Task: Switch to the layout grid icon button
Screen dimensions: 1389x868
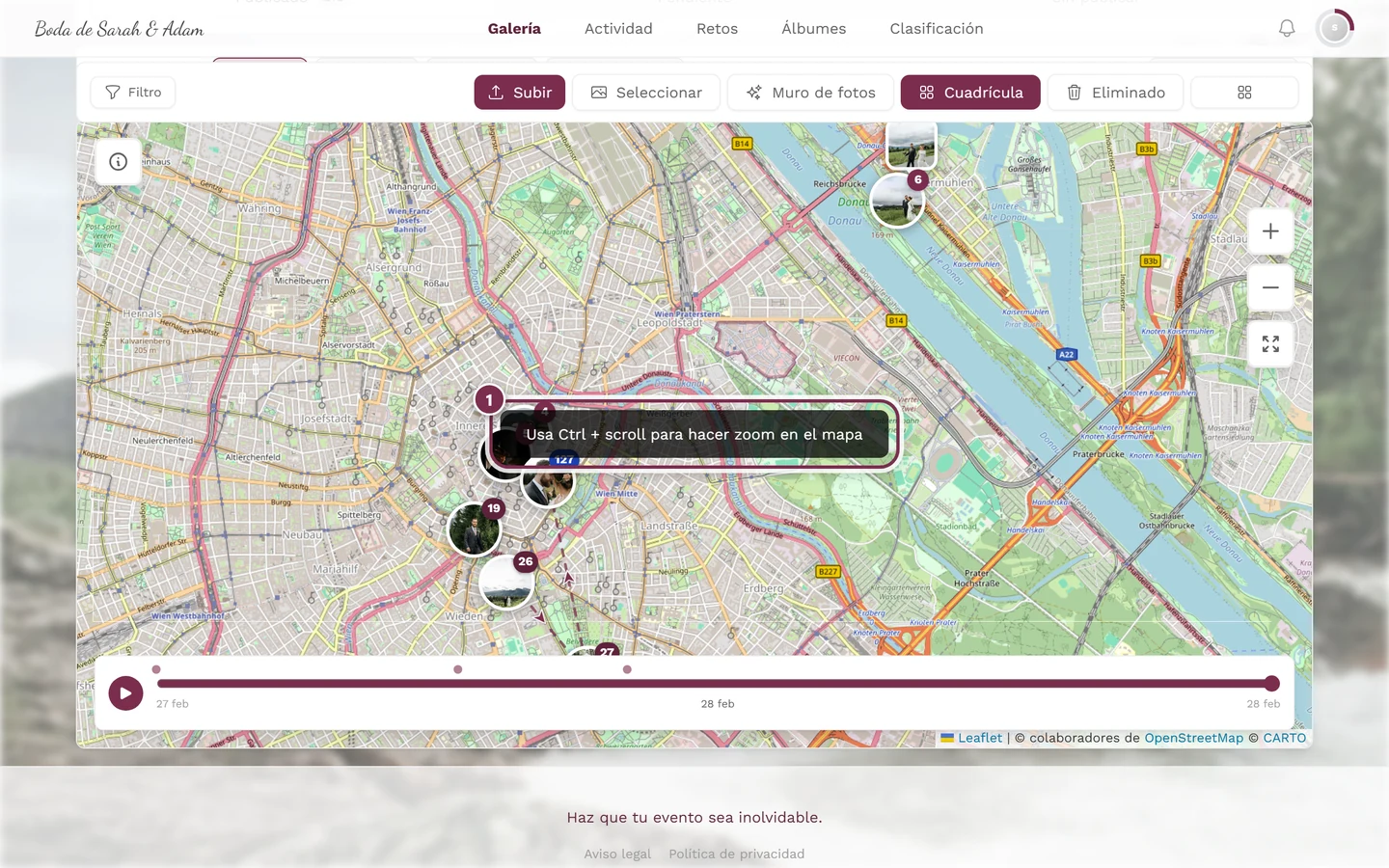Action: 1244,93
